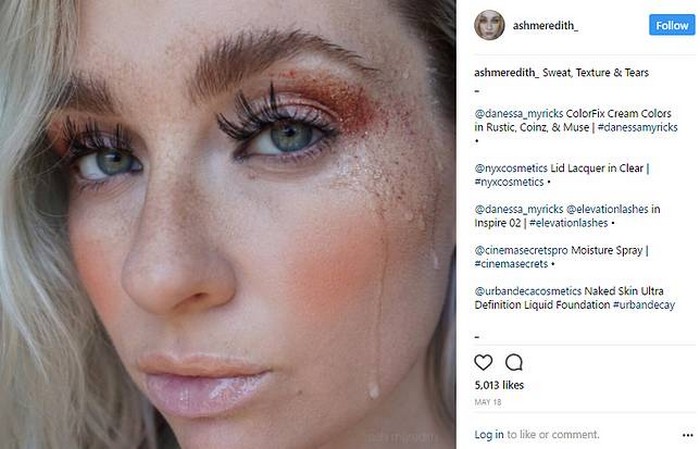Viewport: 700px width, 449px height.
Task: Click the heart like icon
Action: [483, 362]
